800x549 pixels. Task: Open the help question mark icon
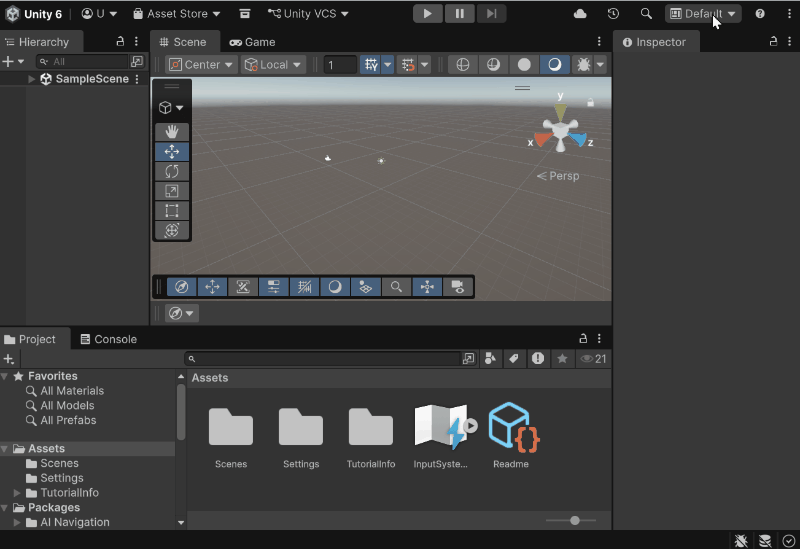point(760,14)
